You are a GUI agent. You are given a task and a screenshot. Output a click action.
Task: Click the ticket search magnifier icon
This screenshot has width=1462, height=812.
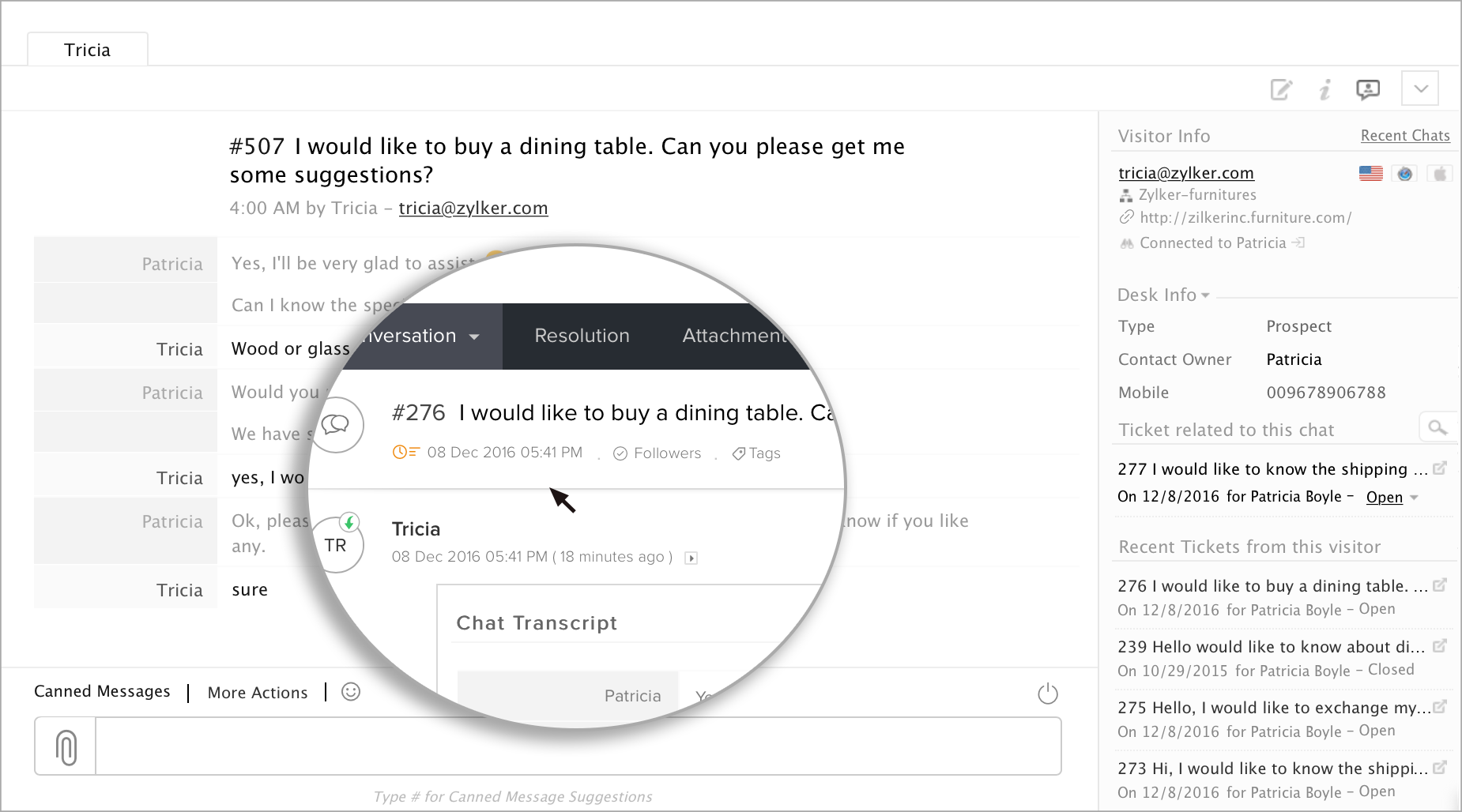tap(1438, 427)
